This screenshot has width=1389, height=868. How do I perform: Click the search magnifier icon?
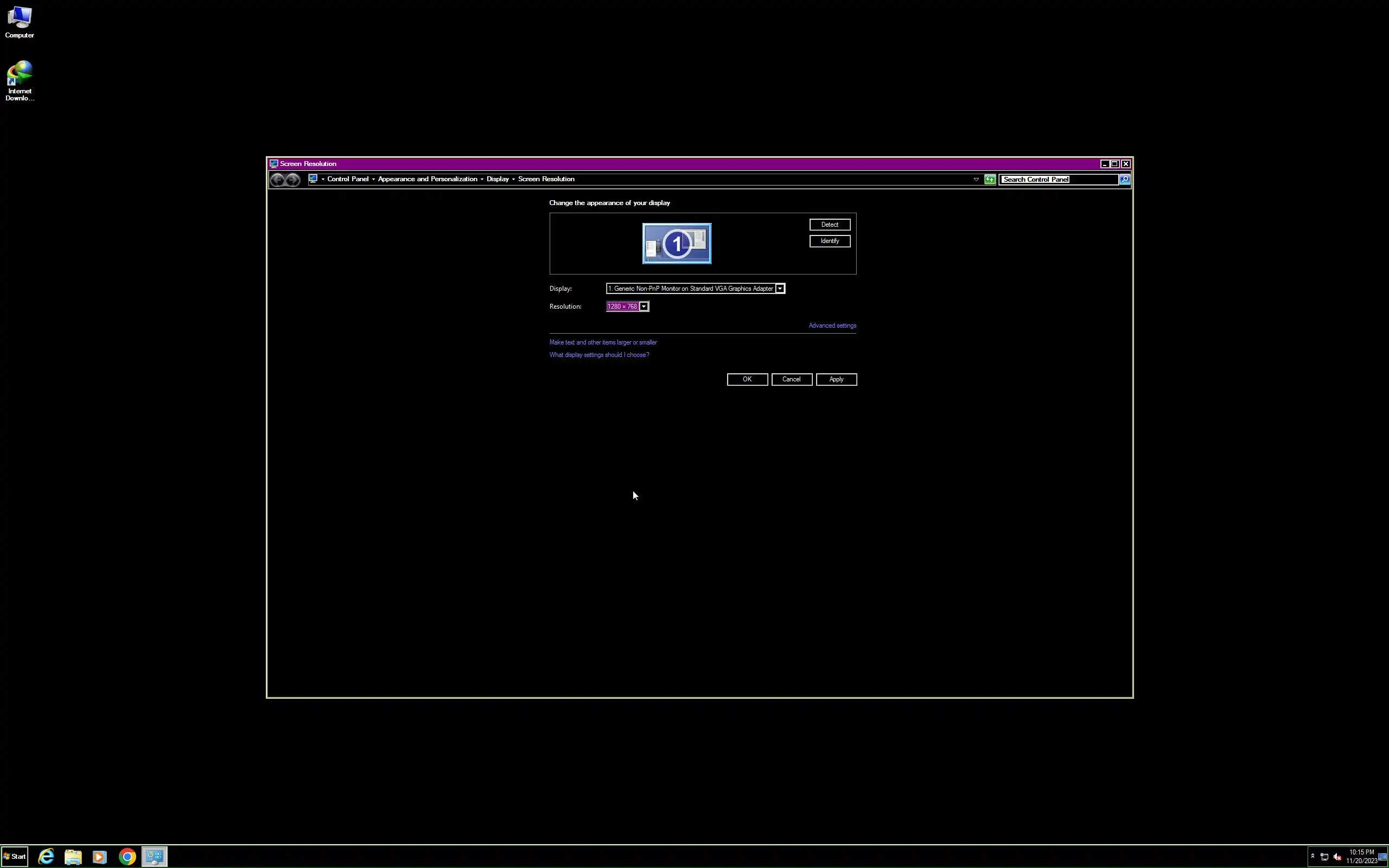[1125, 180]
